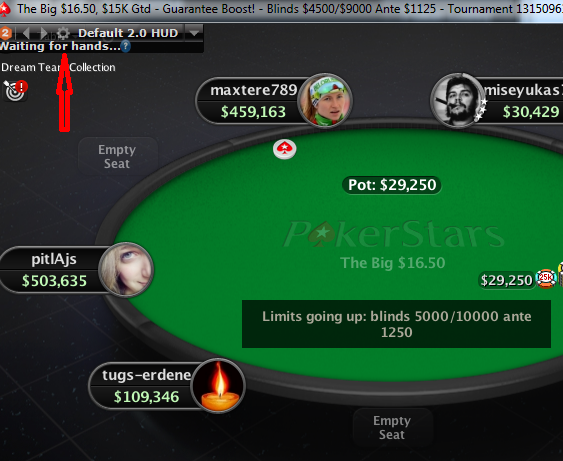Dismiss the limits going up notification
The width and height of the screenshot is (563, 461).
pos(396,324)
